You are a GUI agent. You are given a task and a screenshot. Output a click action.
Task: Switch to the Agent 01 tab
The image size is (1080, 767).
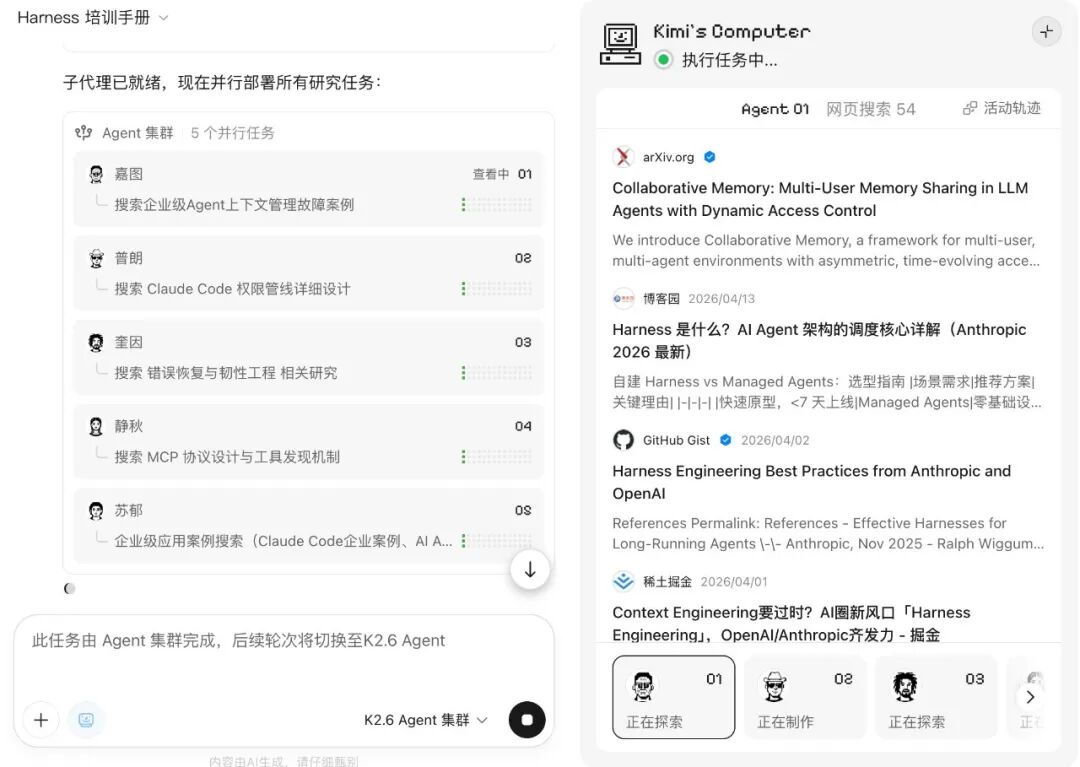(x=775, y=109)
